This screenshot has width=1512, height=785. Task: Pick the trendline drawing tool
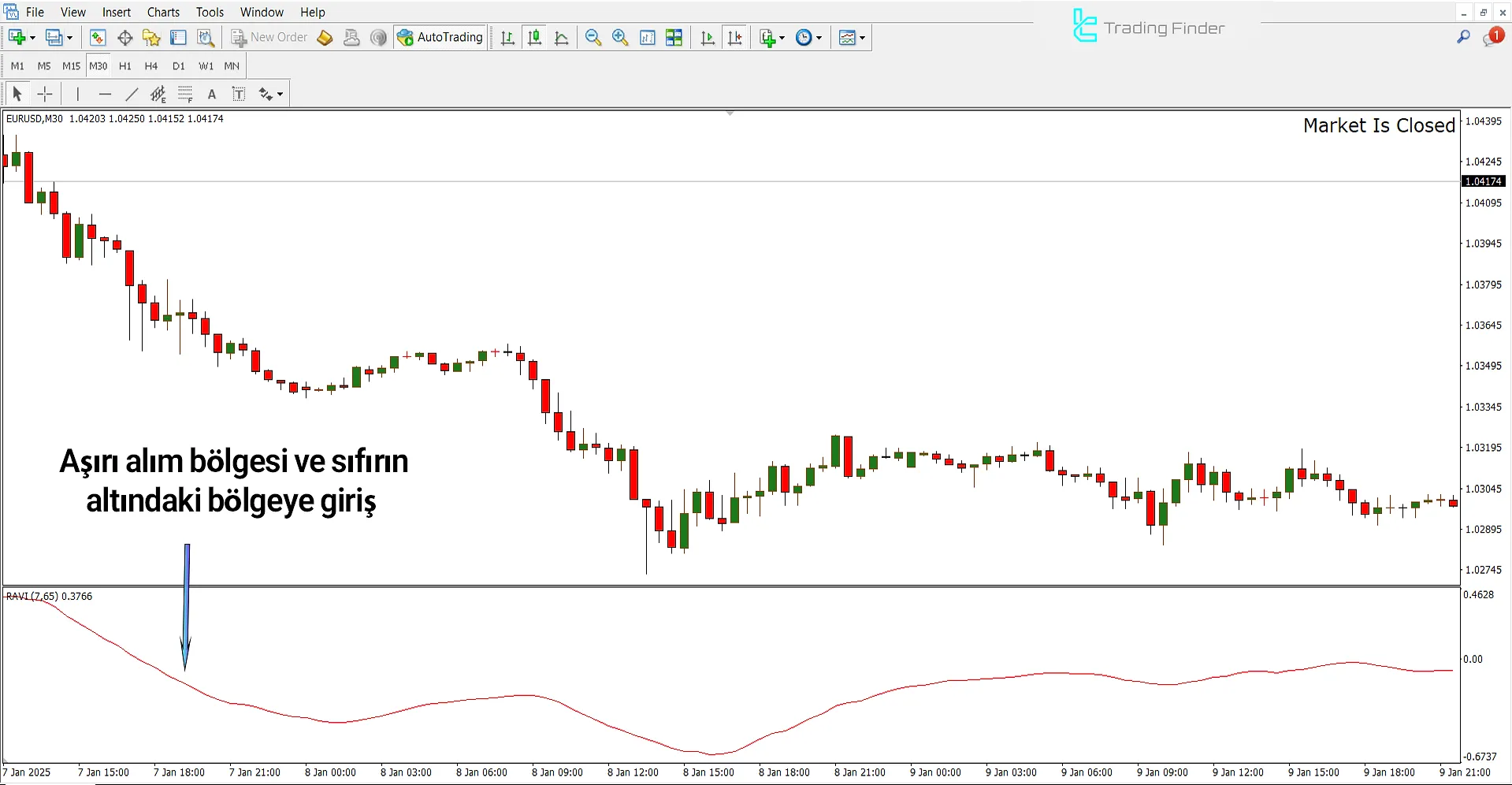tap(132, 95)
